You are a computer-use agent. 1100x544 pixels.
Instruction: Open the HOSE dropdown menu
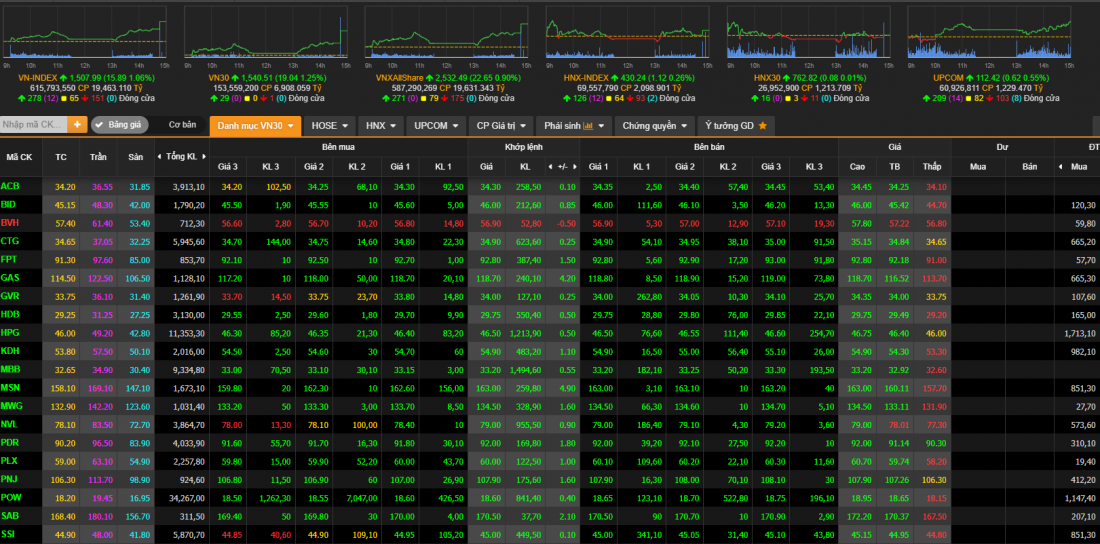[x=330, y=126]
